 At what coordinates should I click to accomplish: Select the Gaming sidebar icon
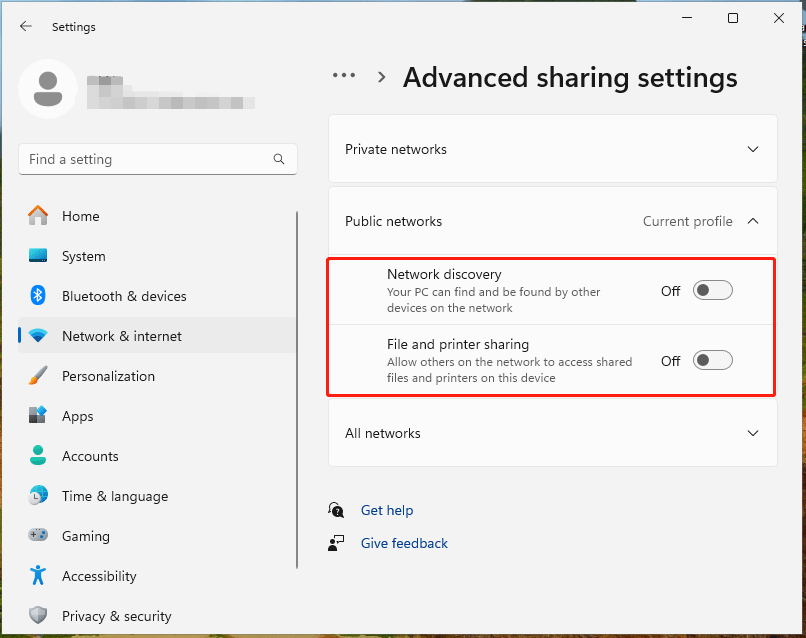(x=40, y=536)
